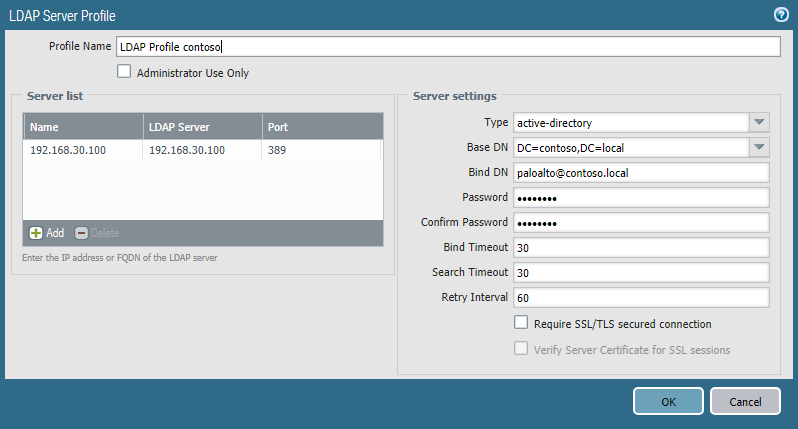Expand the Type dropdown arrow
This screenshot has height=429, width=798.
(759, 123)
